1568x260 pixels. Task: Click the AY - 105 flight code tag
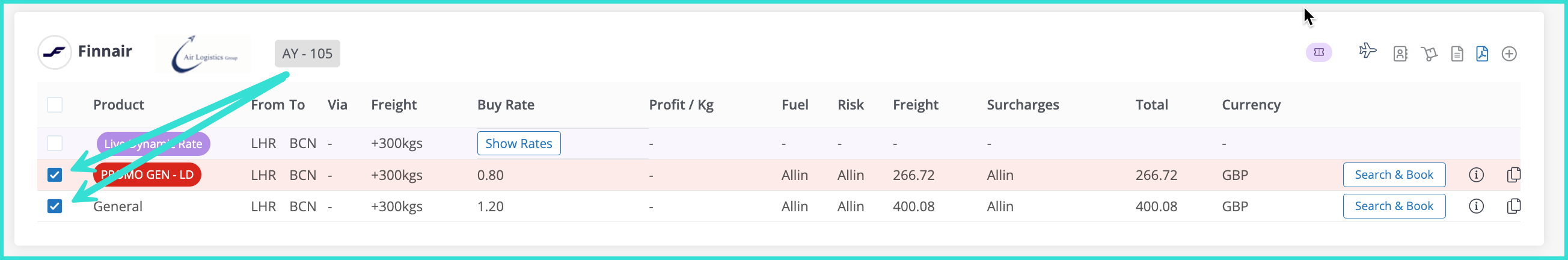tap(307, 54)
